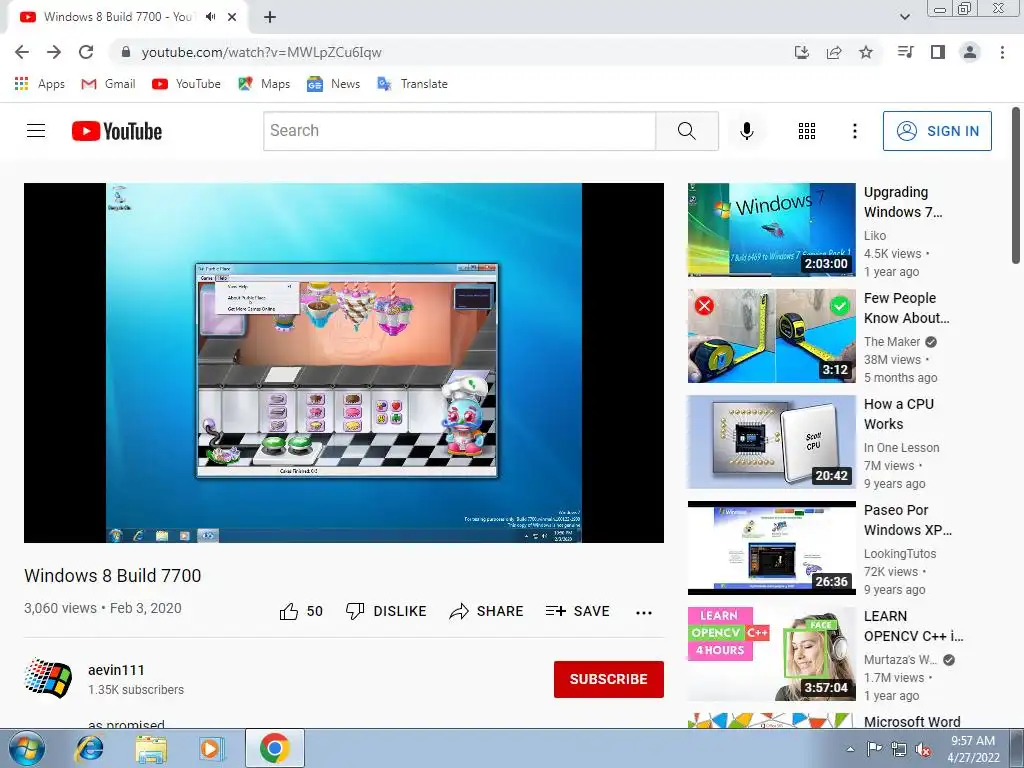Open the Action Center flag icon
The image size is (1024, 768).
874,749
